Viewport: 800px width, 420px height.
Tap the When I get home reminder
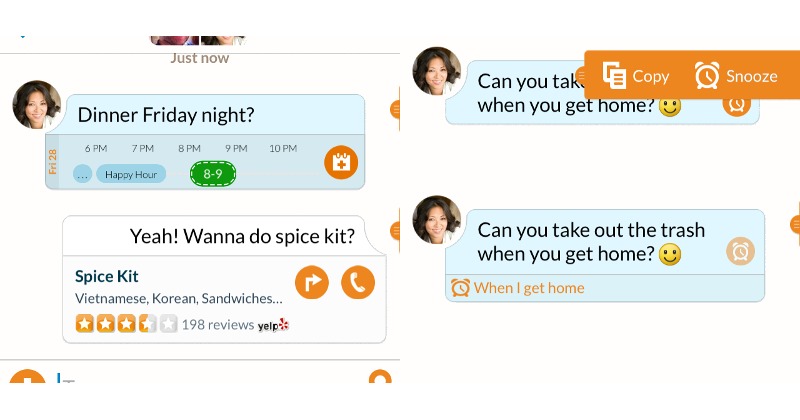point(518,288)
